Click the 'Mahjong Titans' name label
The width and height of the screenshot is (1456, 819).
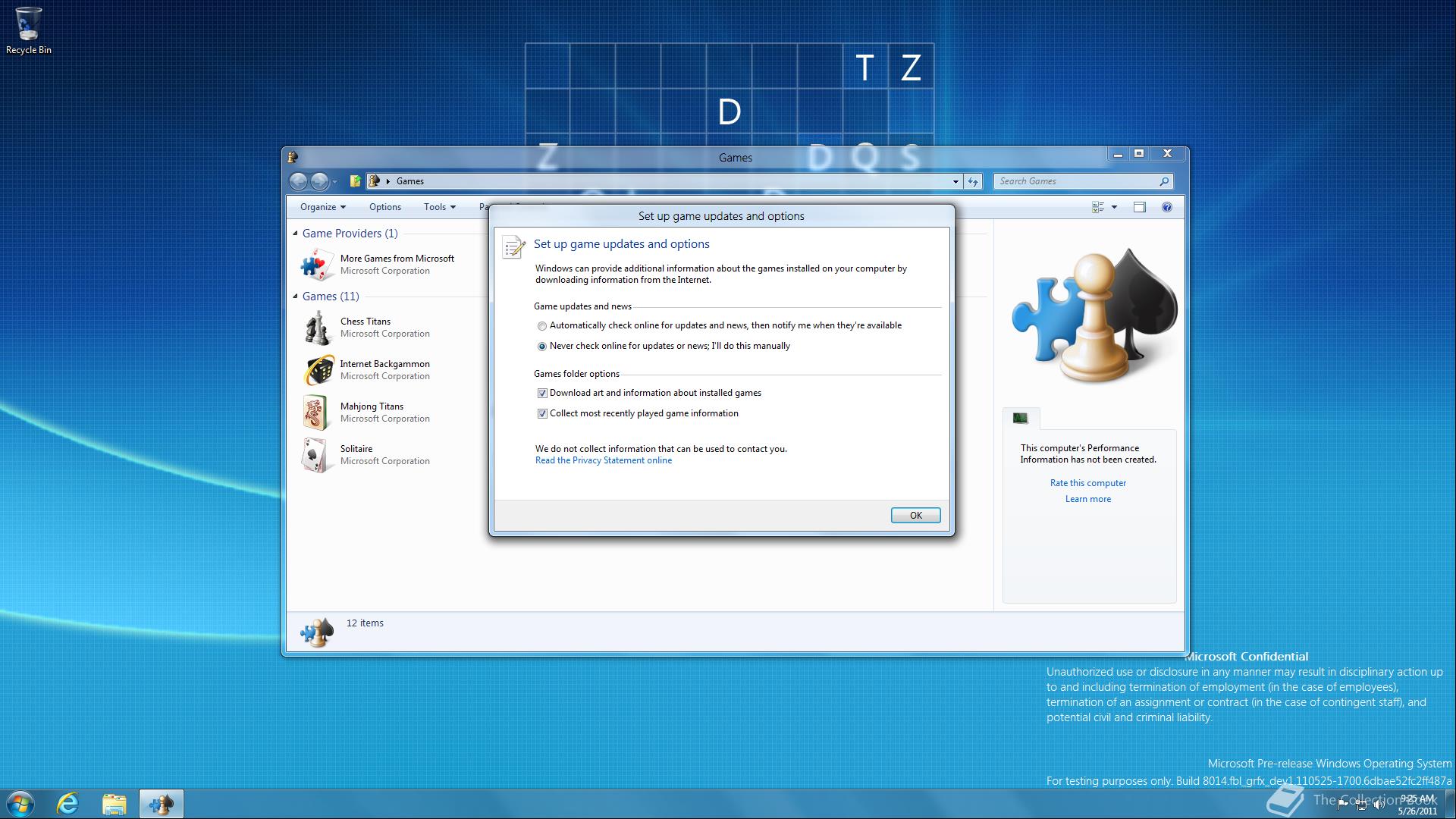(x=372, y=406)
